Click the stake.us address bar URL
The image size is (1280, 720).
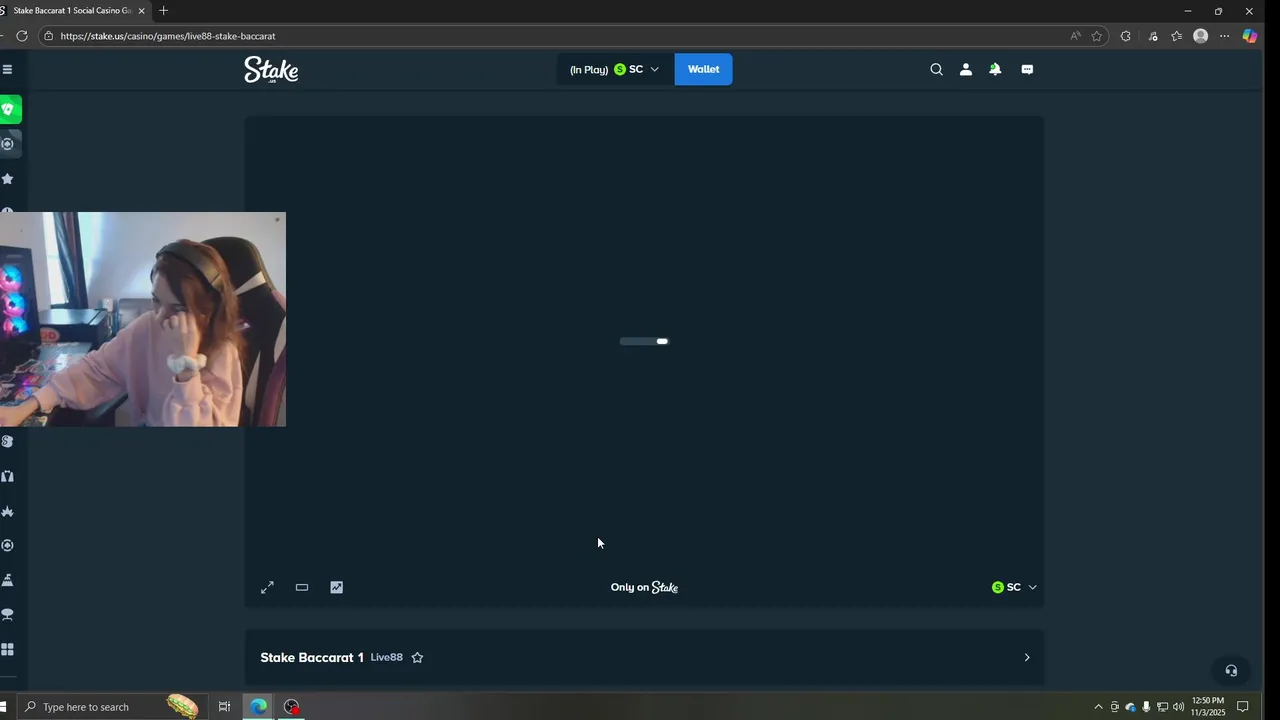(168, 36)
